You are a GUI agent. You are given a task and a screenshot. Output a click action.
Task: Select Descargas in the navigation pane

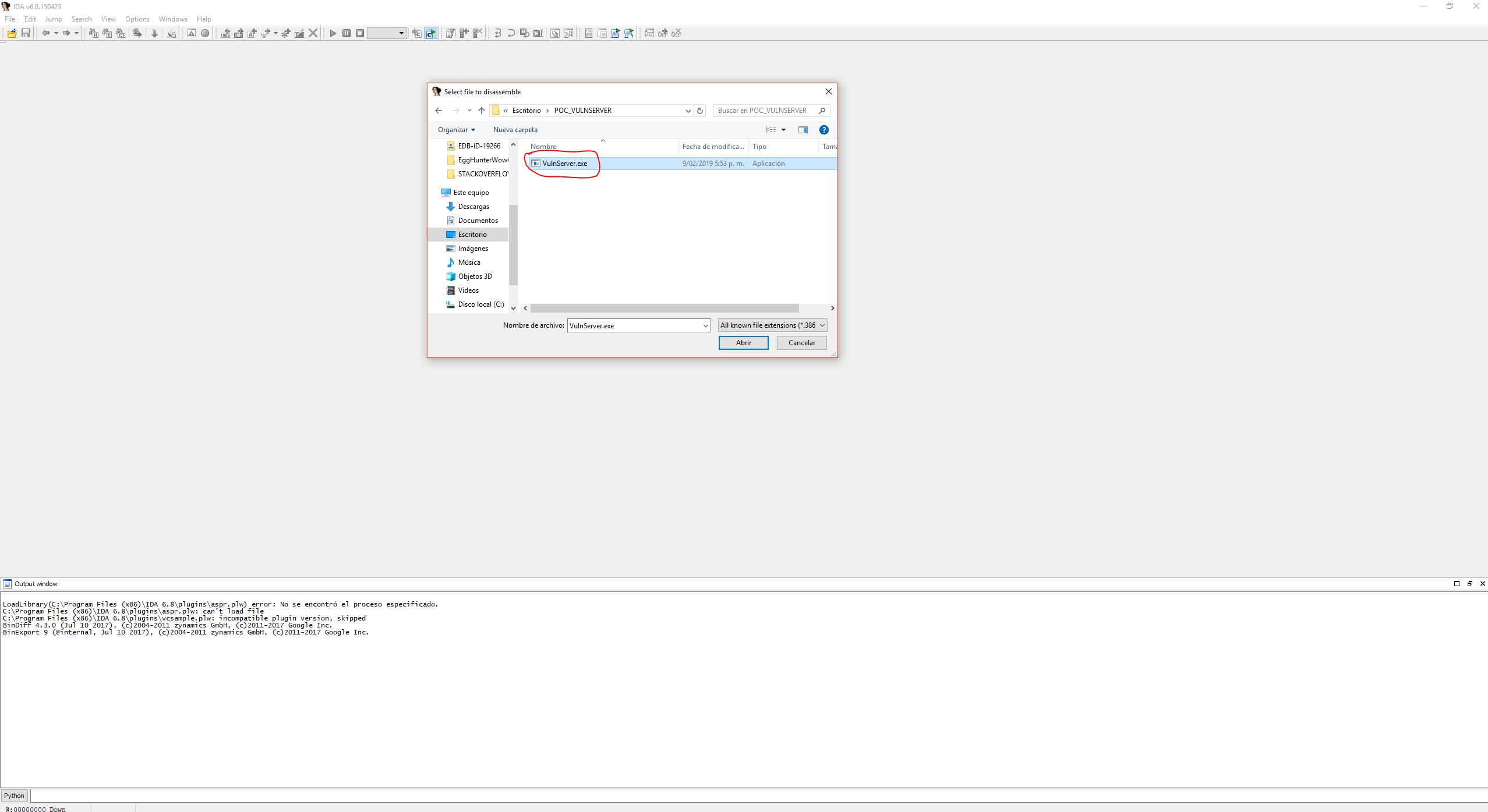473,207
